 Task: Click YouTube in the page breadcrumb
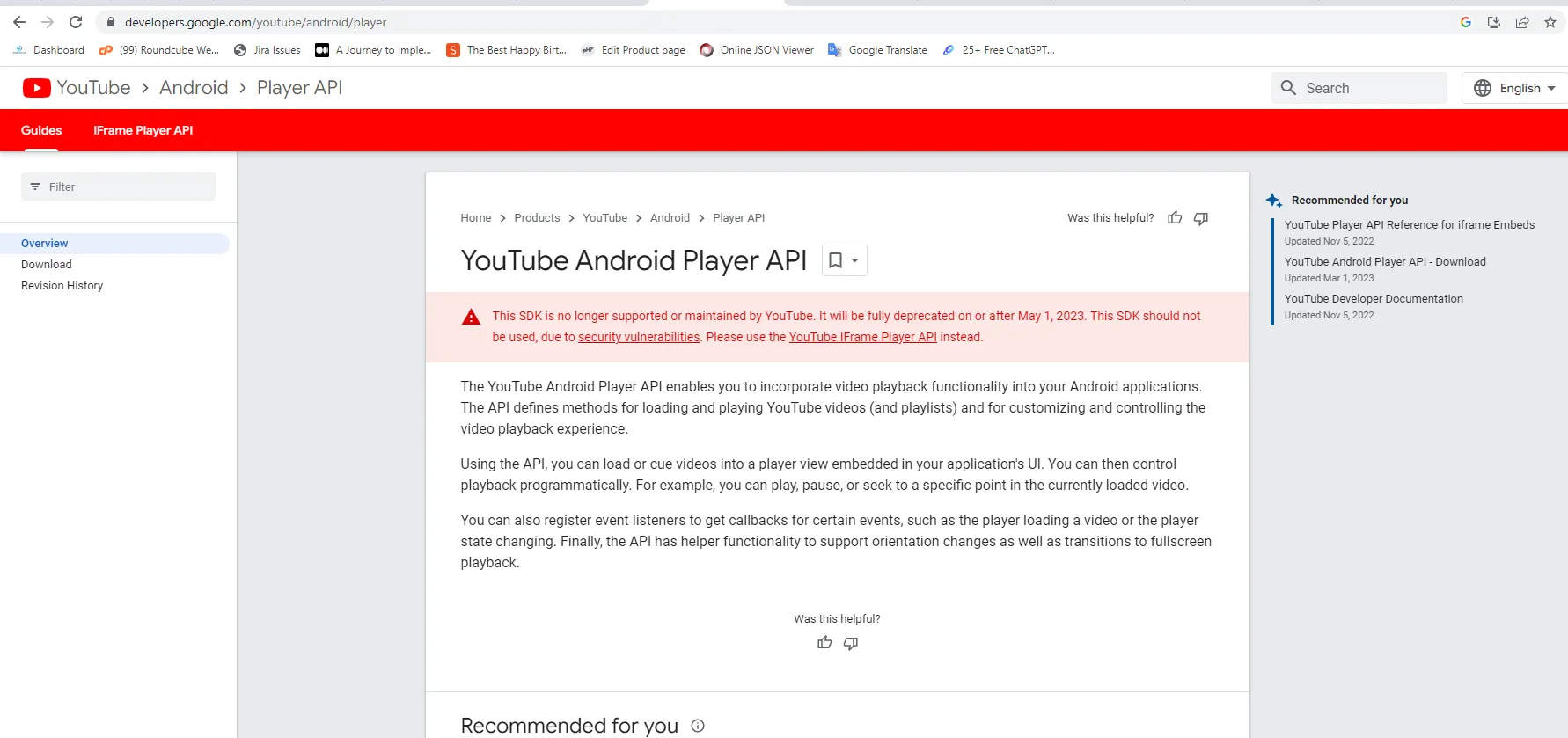pos(605,218)
